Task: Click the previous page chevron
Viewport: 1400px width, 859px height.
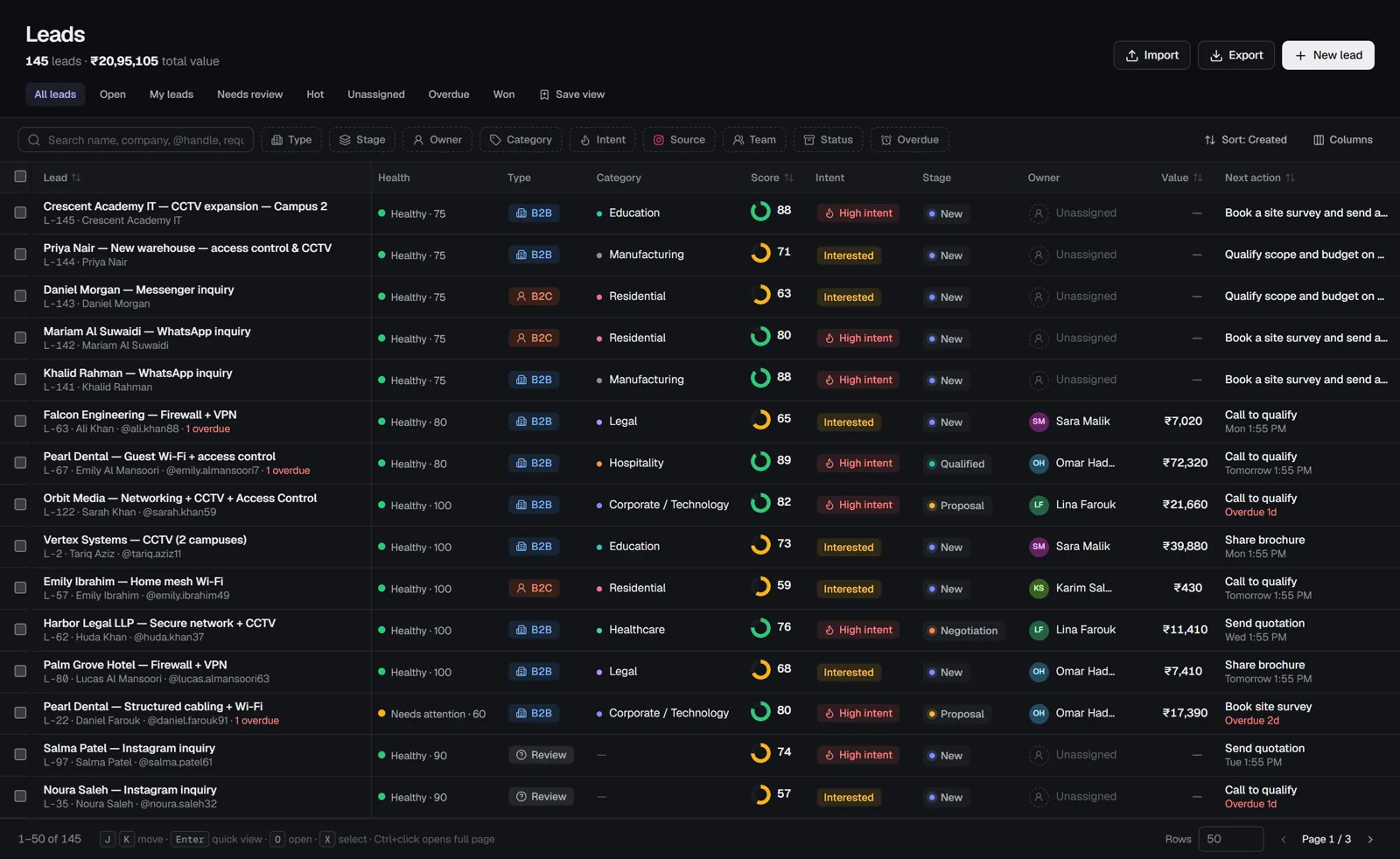Action: click(1284, 840)
